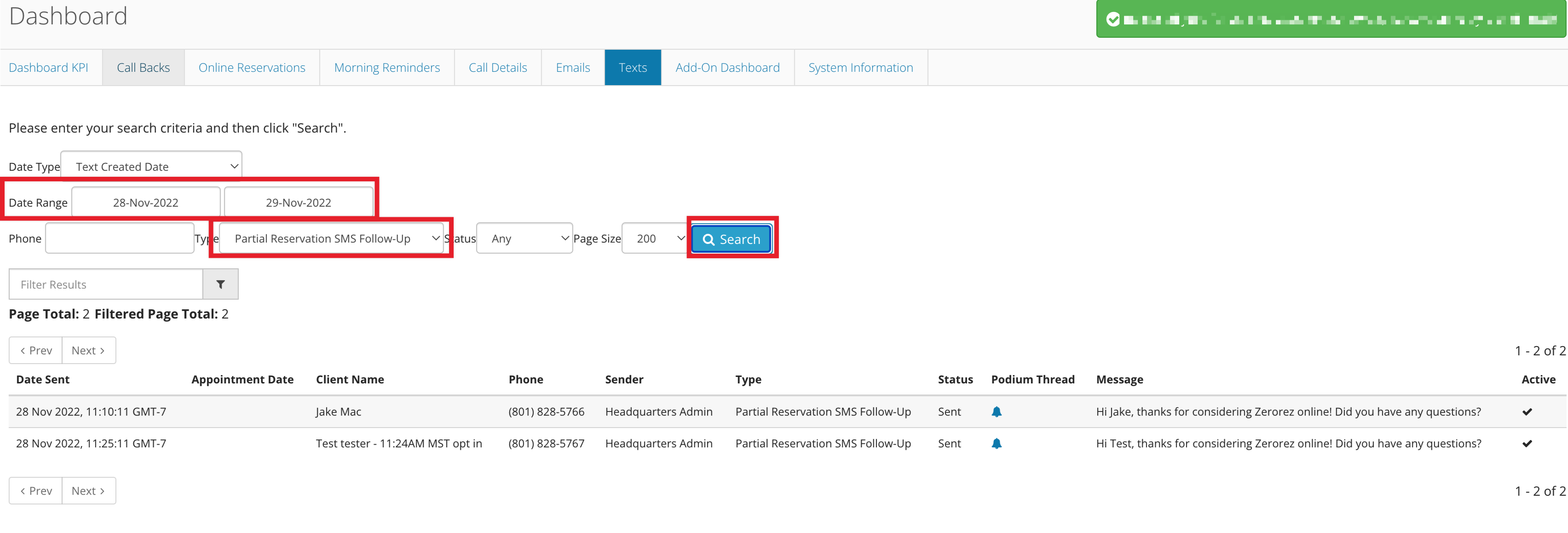Click the Podium Thread column header
Screen dimensions: 1568x533
point(1032,379)
